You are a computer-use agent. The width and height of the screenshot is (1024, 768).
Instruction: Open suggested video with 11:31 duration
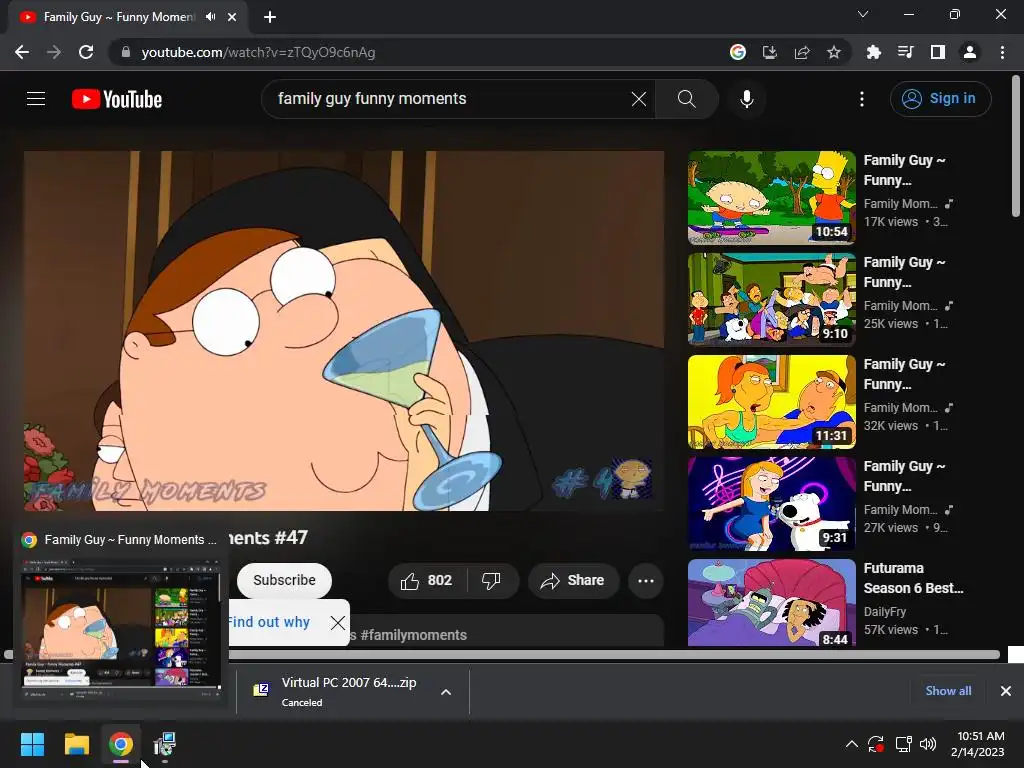tap(771, 402)
